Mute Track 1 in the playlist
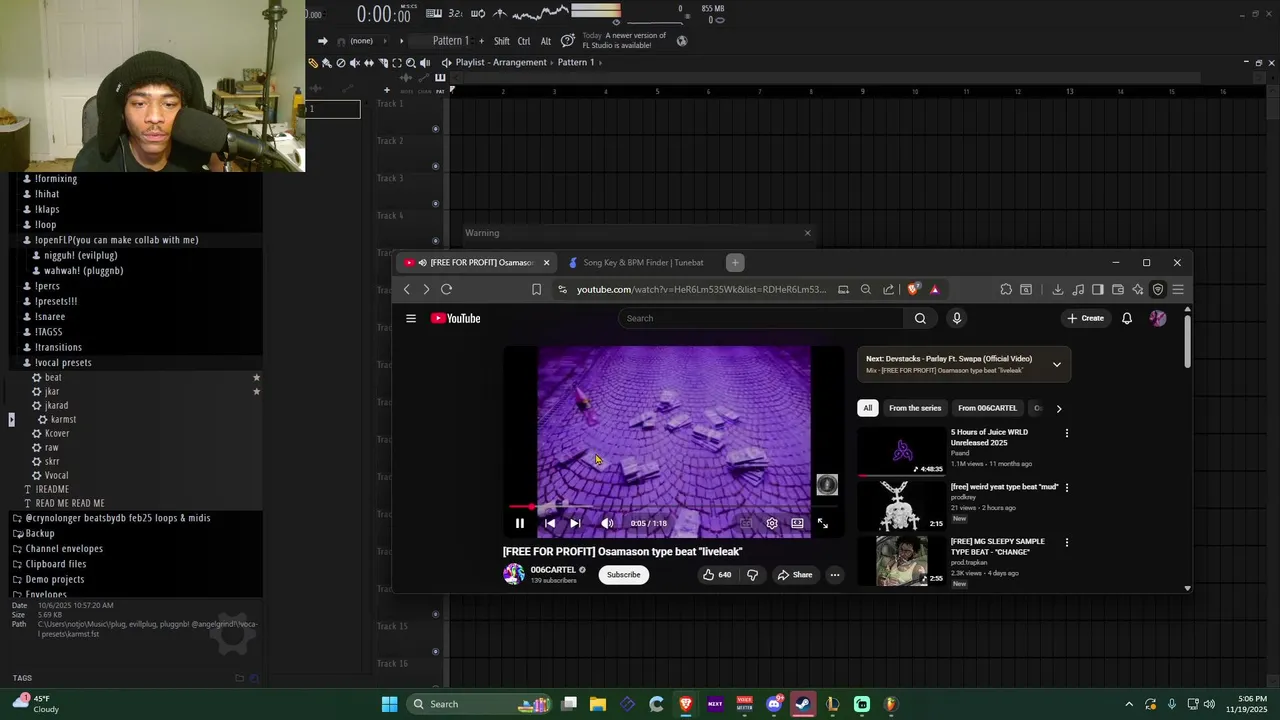Viewport: 1280px width, 720px height. 435,128
